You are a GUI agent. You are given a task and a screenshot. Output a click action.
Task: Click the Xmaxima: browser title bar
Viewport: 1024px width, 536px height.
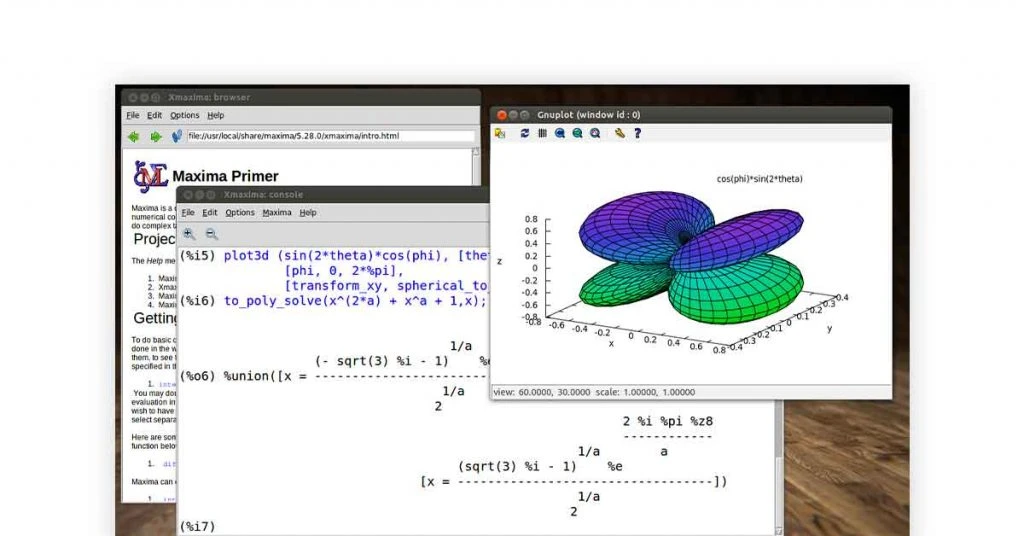[301, 97]
